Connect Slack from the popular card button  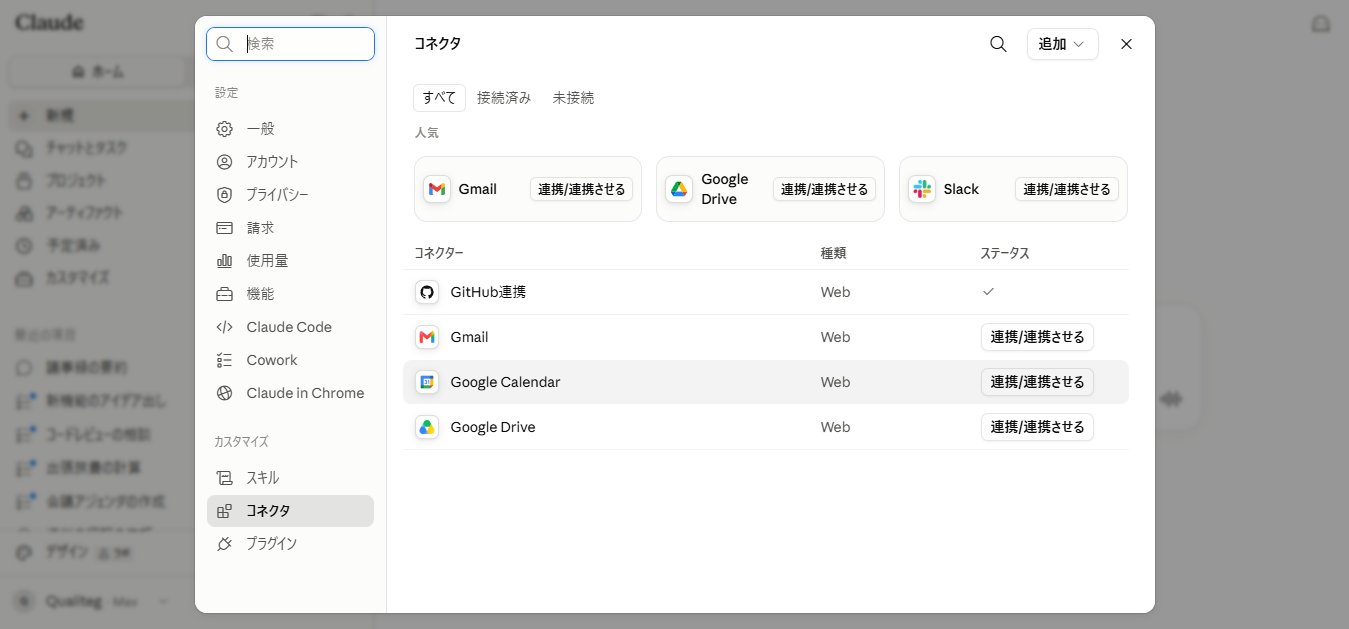pos(1067,189)
